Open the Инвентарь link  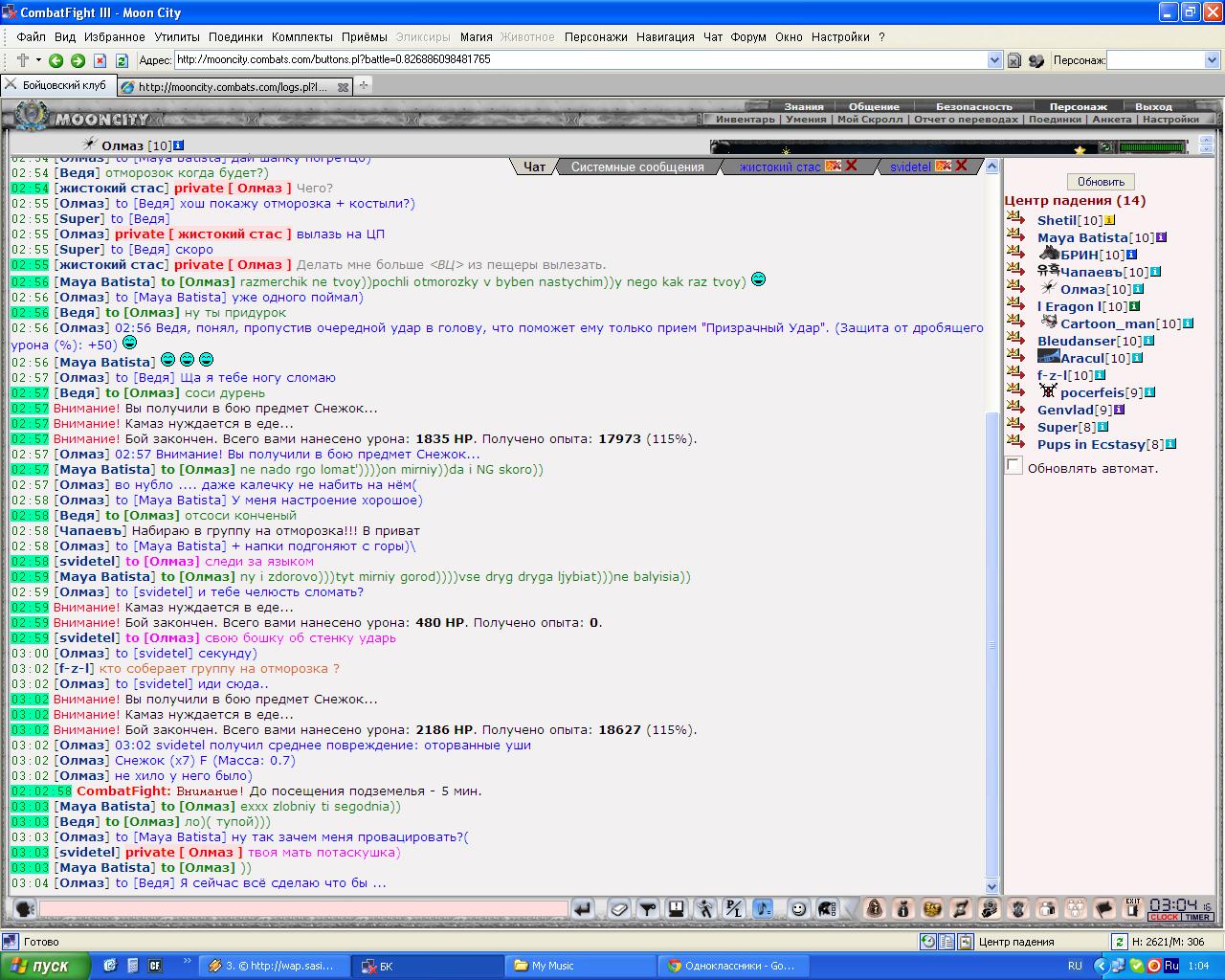pyautogui.click(x=745, y=120)
